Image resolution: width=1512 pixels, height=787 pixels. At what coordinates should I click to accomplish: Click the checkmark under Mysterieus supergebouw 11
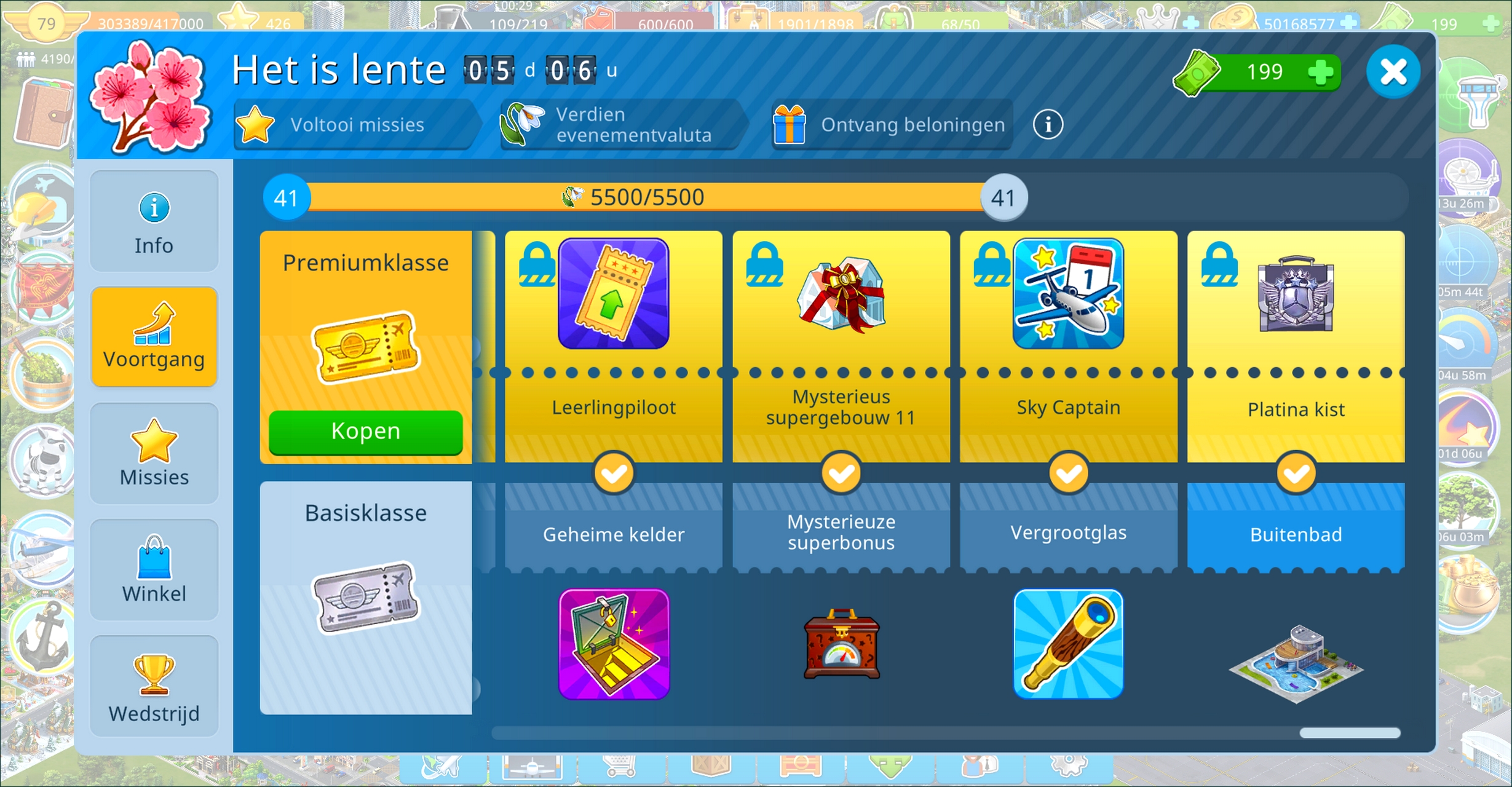(841, 473)
